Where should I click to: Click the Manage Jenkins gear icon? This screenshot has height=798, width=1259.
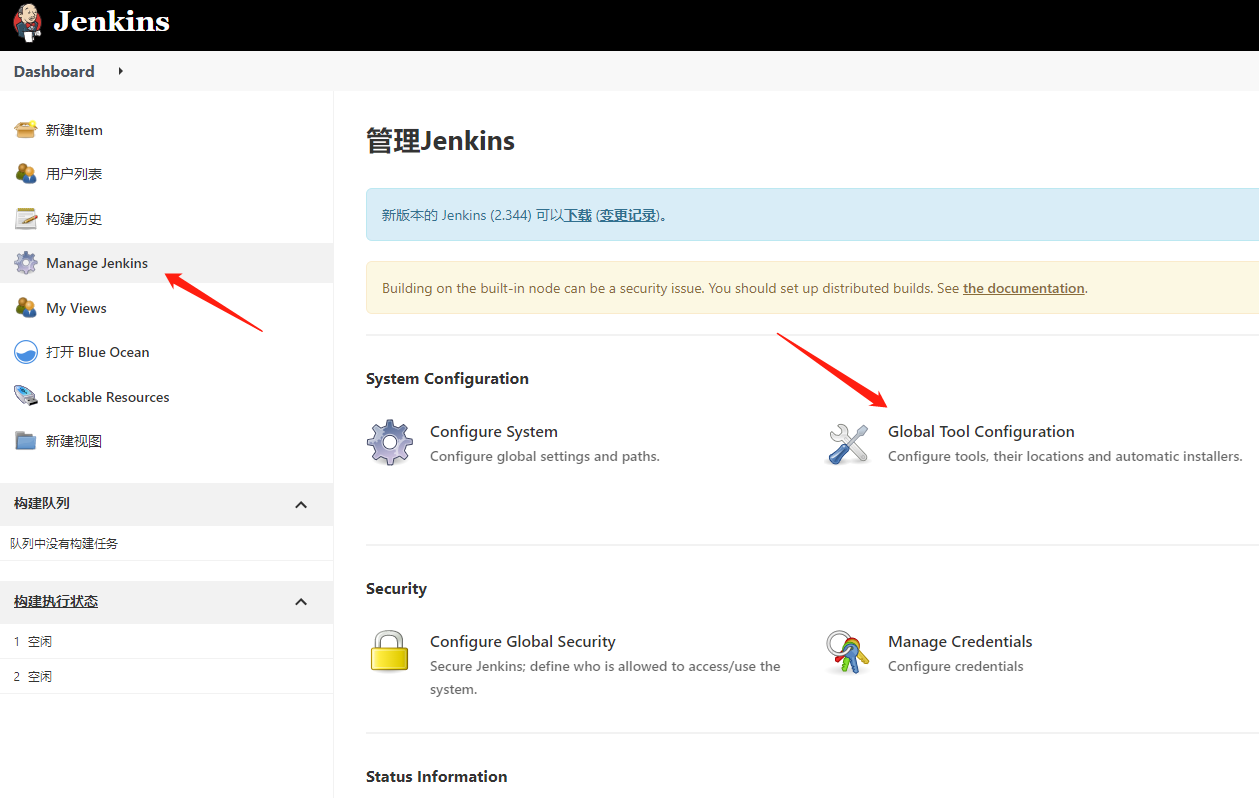pos(26,262)
